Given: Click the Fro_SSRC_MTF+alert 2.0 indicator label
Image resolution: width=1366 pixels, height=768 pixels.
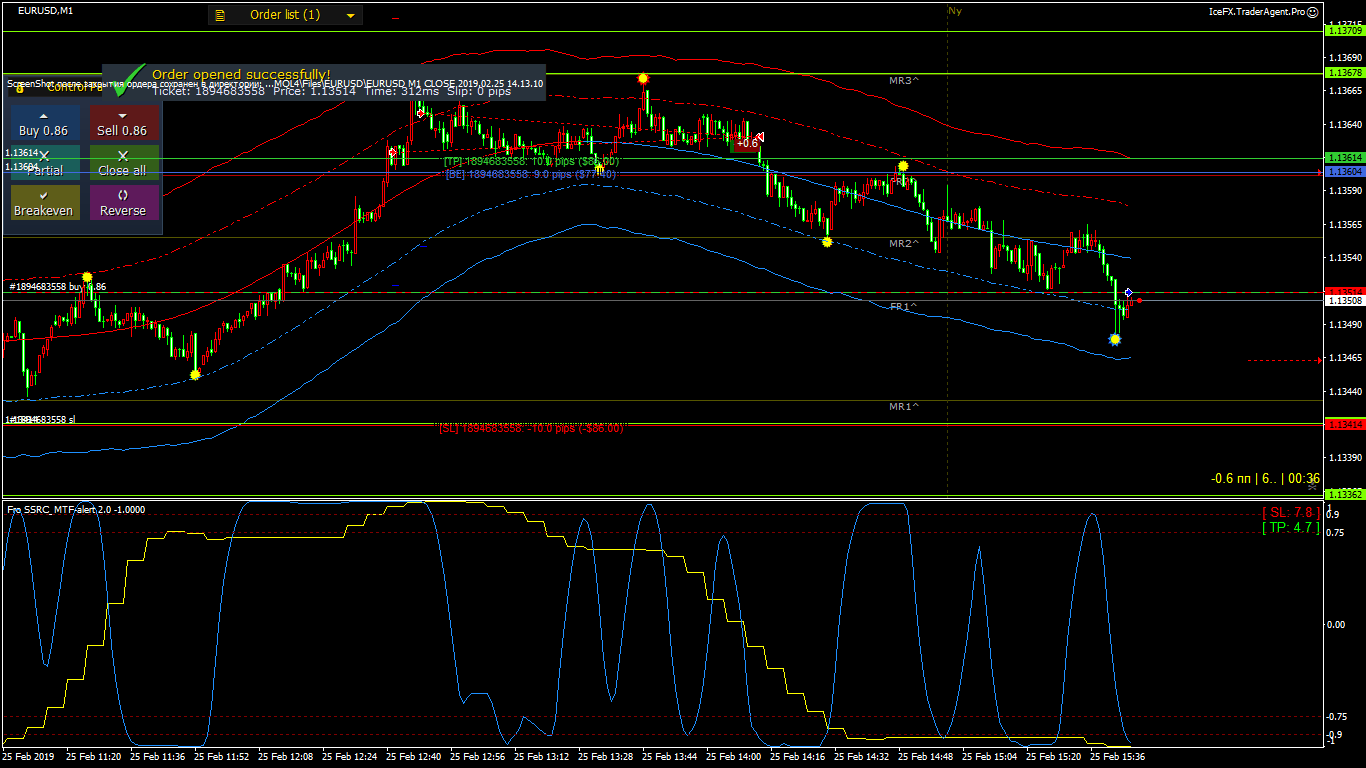Looking at the screenshot, I should click(76, 509).
